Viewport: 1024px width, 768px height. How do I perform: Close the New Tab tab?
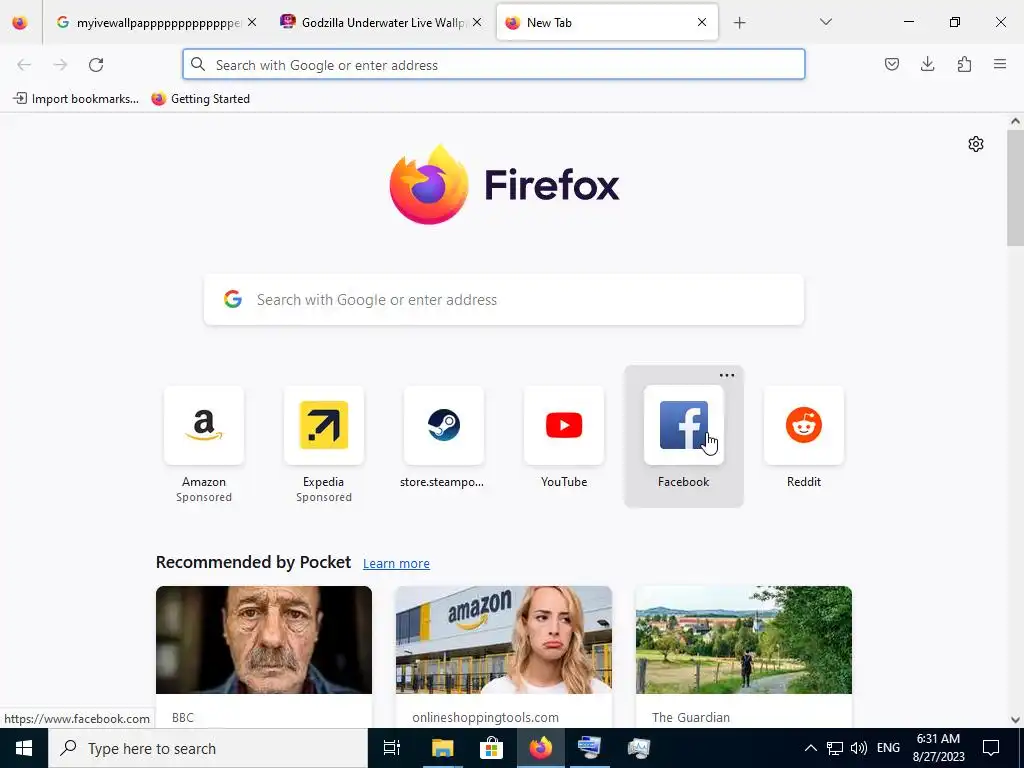pyautogui.click(x=702, y=22)
